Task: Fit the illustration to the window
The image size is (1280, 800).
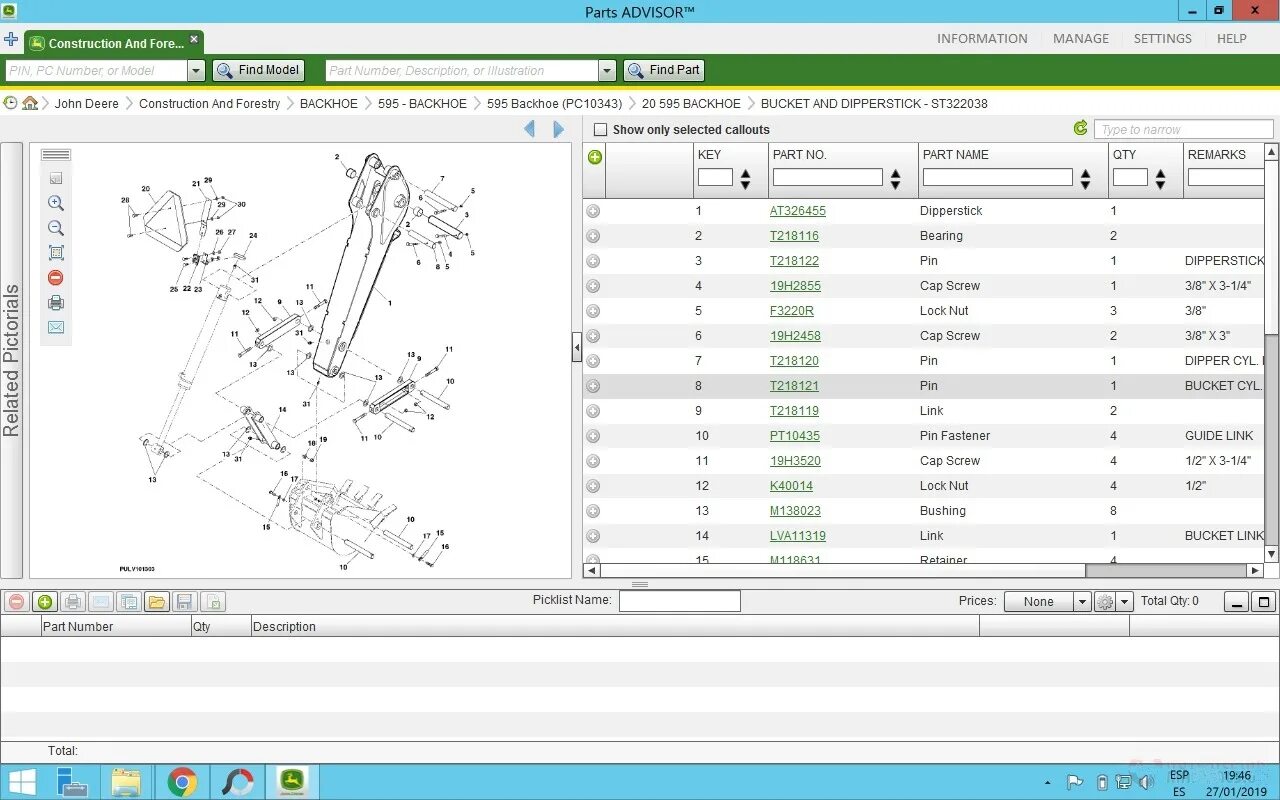Action: click(x=56, y=253)
